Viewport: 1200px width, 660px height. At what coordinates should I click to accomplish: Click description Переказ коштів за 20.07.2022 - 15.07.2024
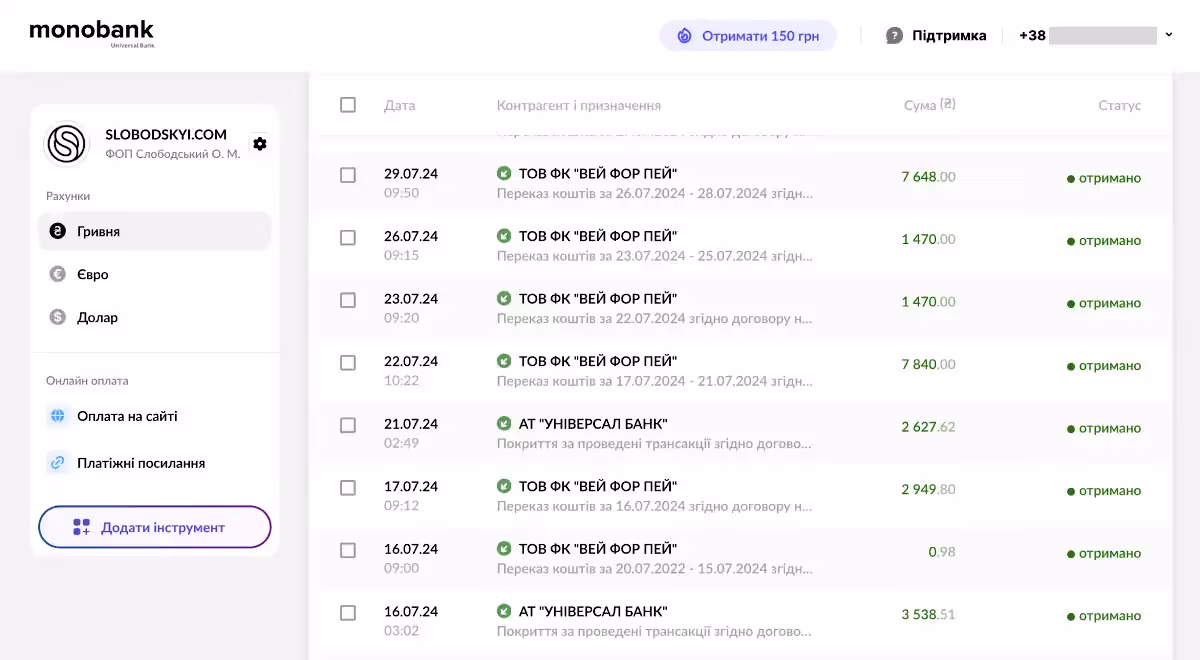tap(655, 568)
